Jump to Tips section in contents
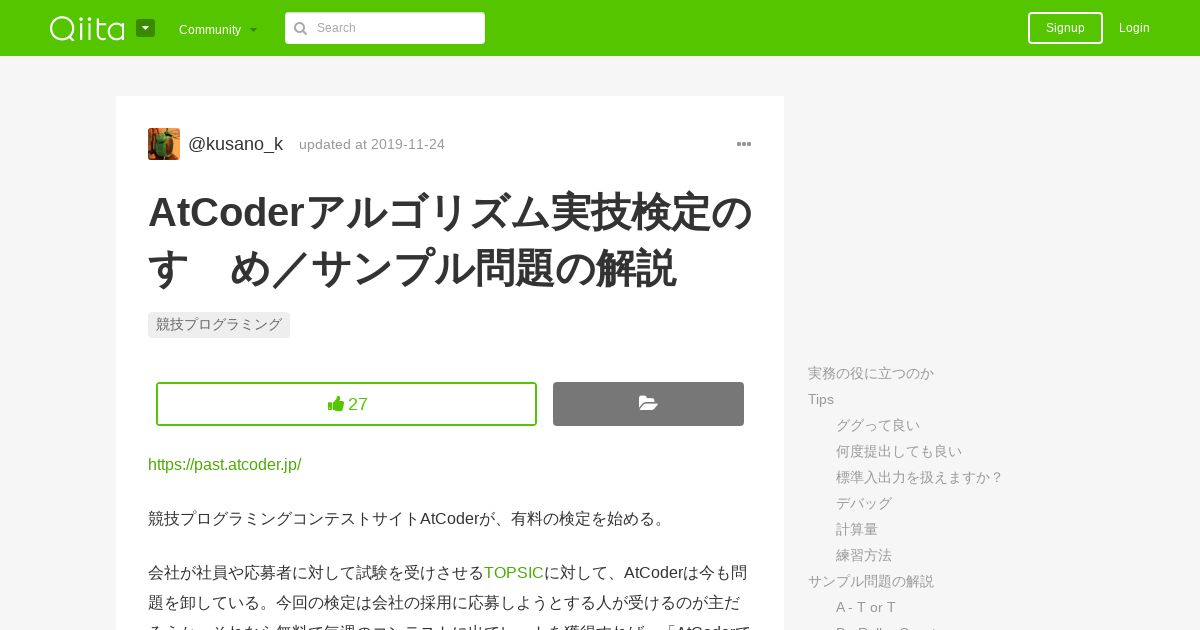Screen dimensions: 1200x630 click(821, 399)
